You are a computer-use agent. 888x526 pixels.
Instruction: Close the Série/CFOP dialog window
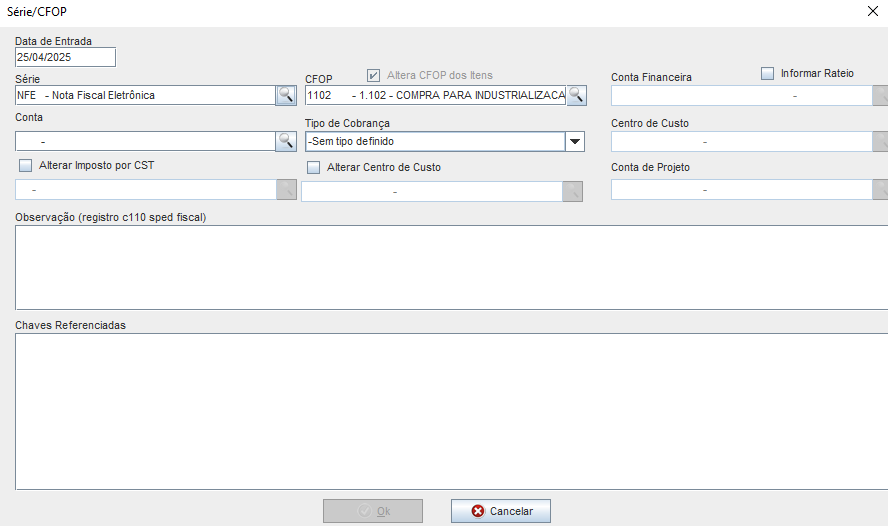868,11
